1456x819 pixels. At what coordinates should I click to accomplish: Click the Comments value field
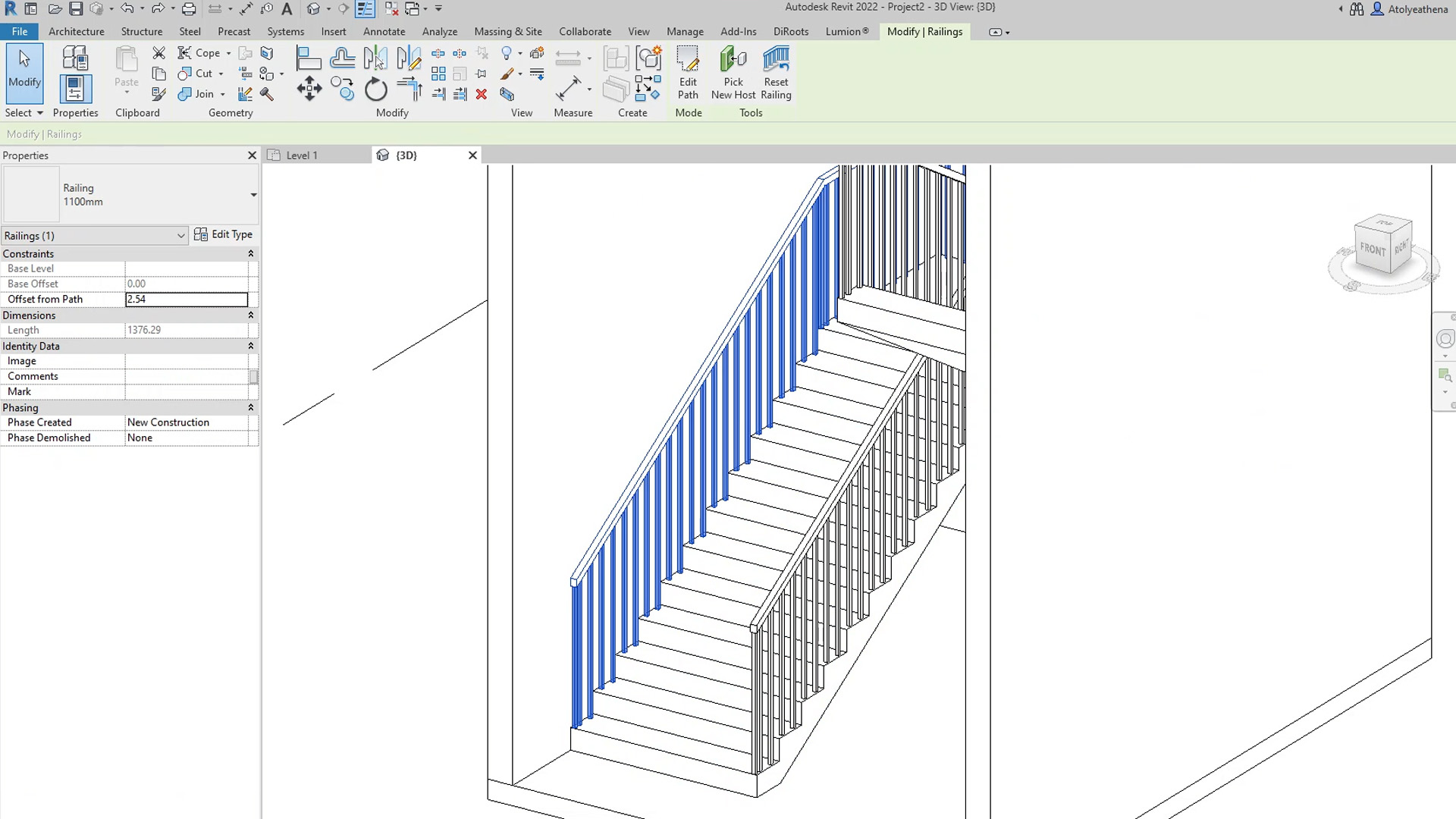187,376
